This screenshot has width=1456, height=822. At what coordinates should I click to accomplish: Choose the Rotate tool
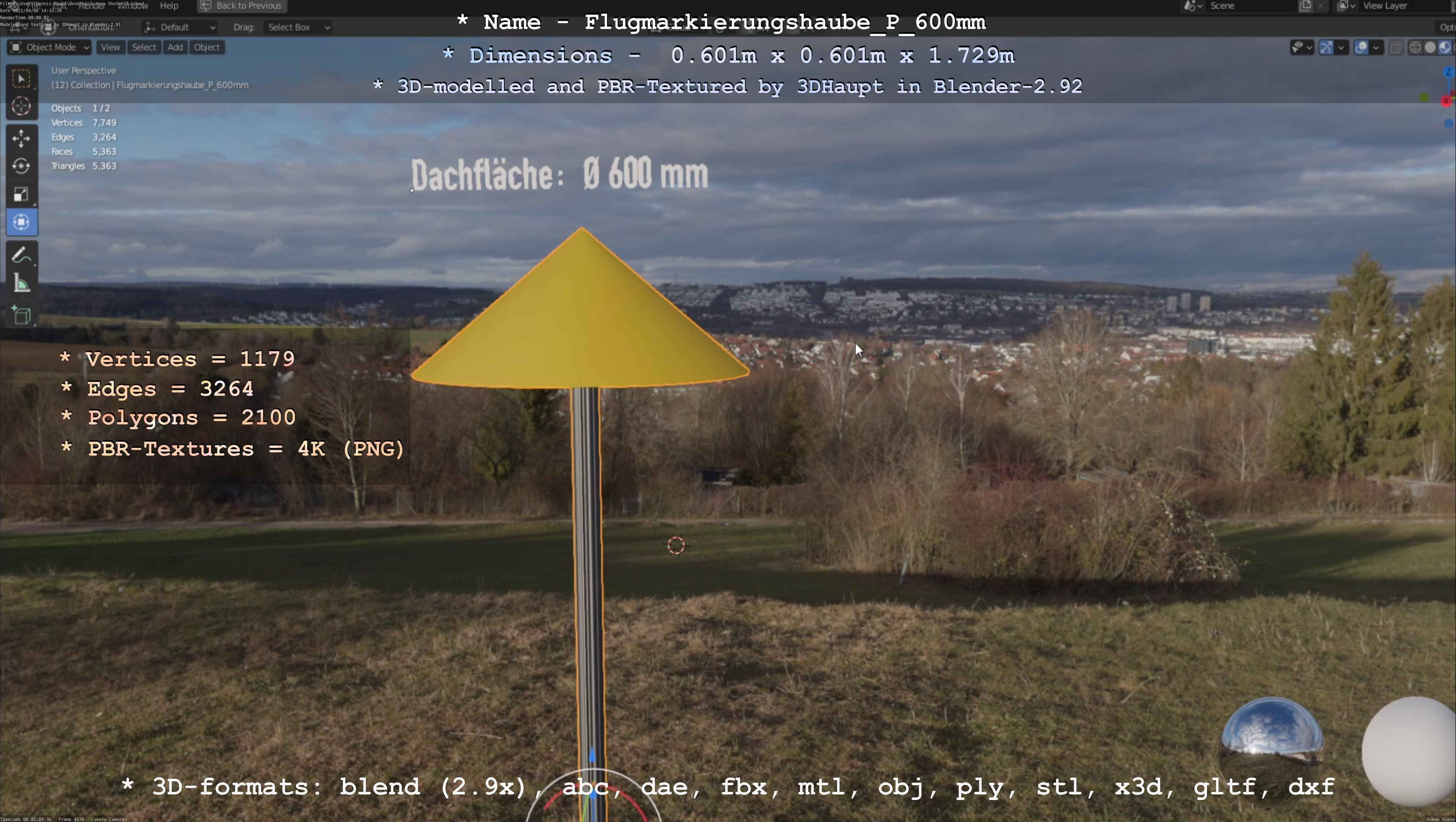click(21, 166)
